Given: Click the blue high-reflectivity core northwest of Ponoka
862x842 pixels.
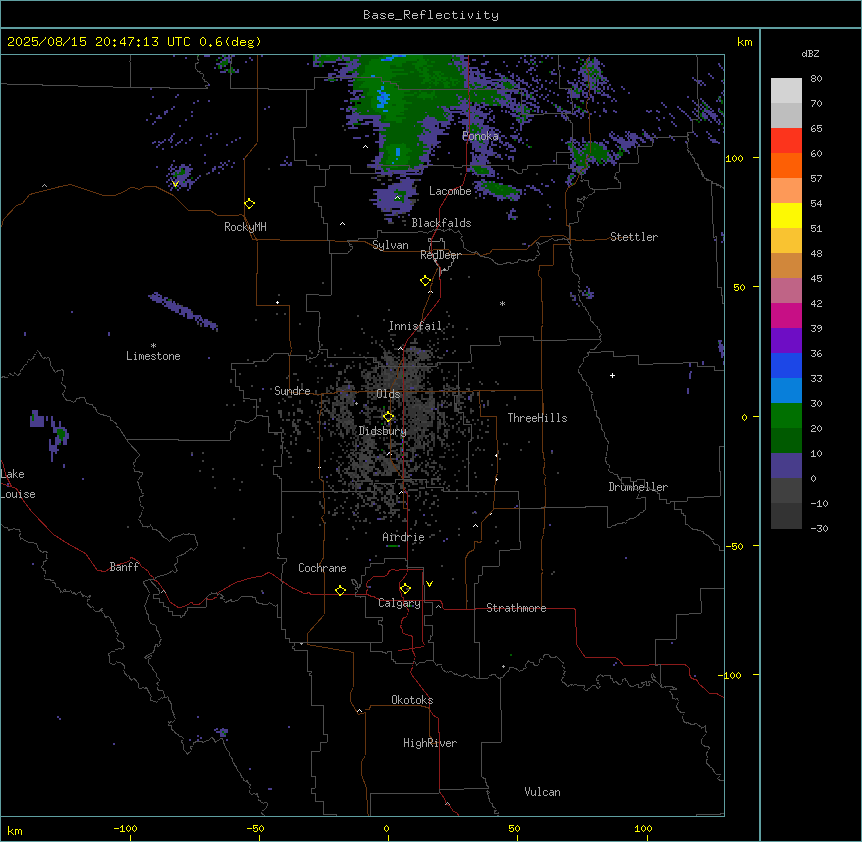Looking at the screenshot, I should (x=383, y=97).
